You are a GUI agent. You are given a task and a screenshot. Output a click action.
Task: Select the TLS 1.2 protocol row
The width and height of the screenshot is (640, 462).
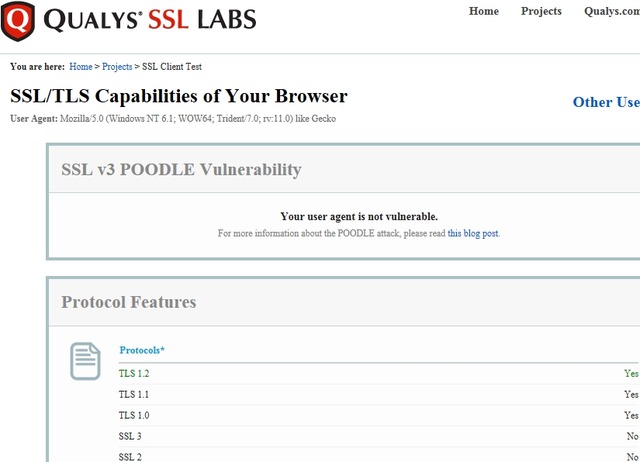point(378,373)
